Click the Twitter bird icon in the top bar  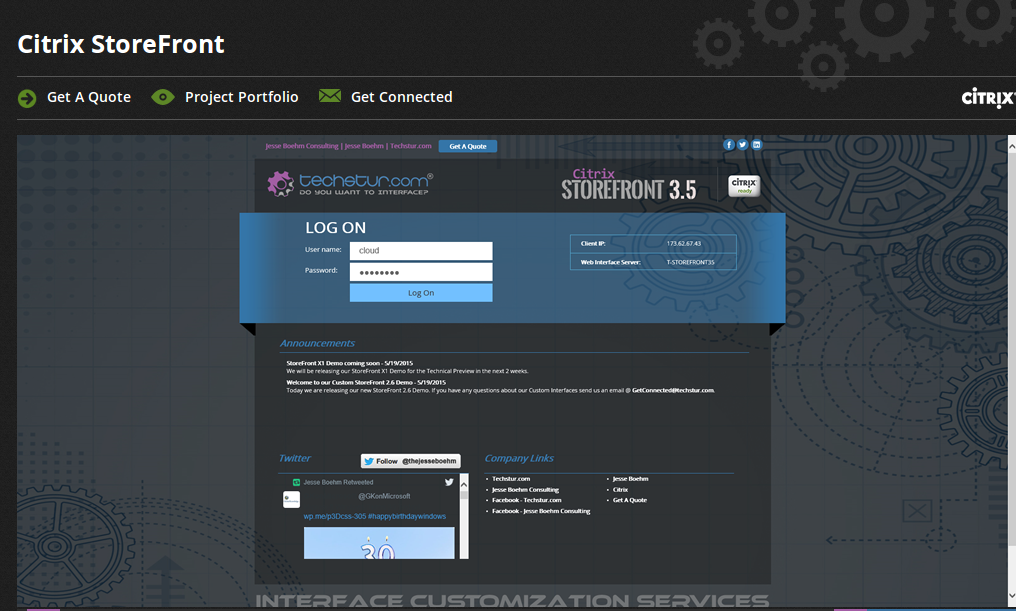(x=742, y=145)
